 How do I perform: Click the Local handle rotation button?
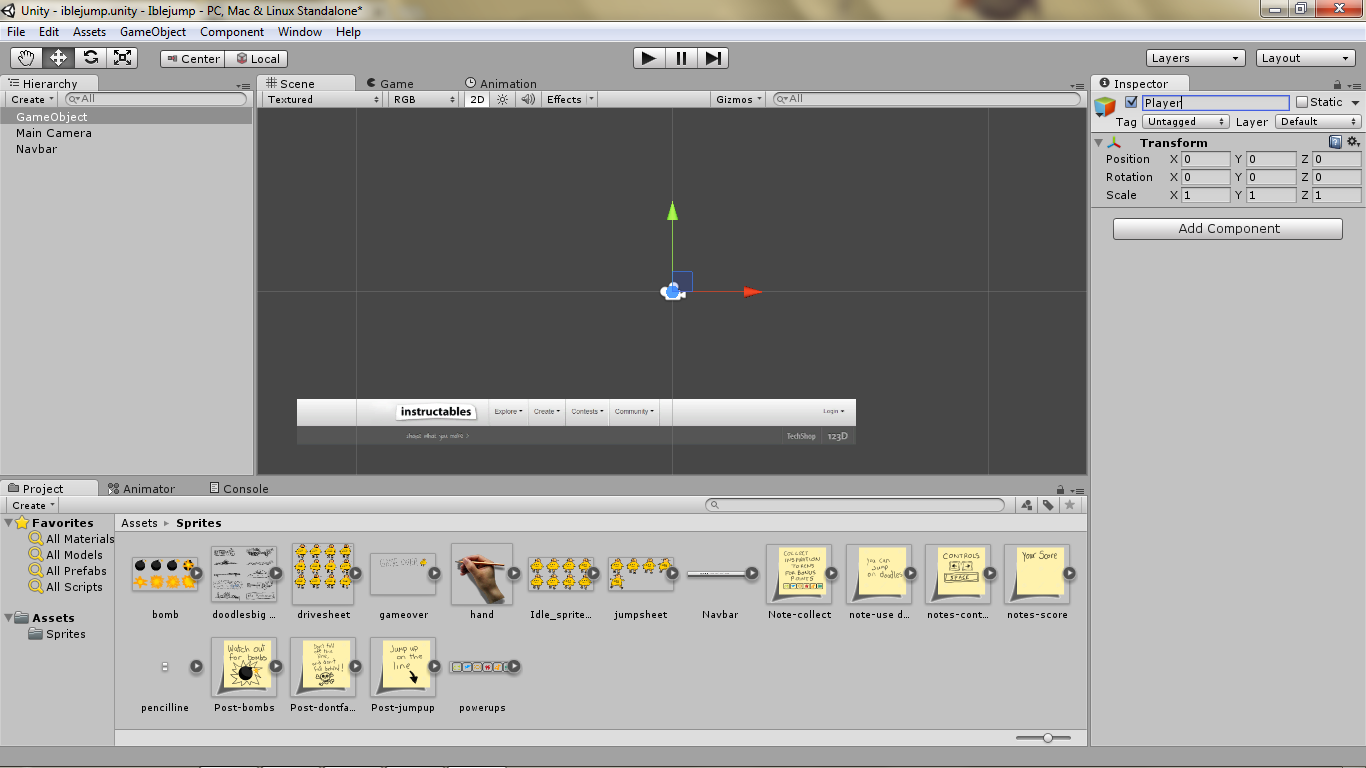pyautogui.click(x=256, y=58)
